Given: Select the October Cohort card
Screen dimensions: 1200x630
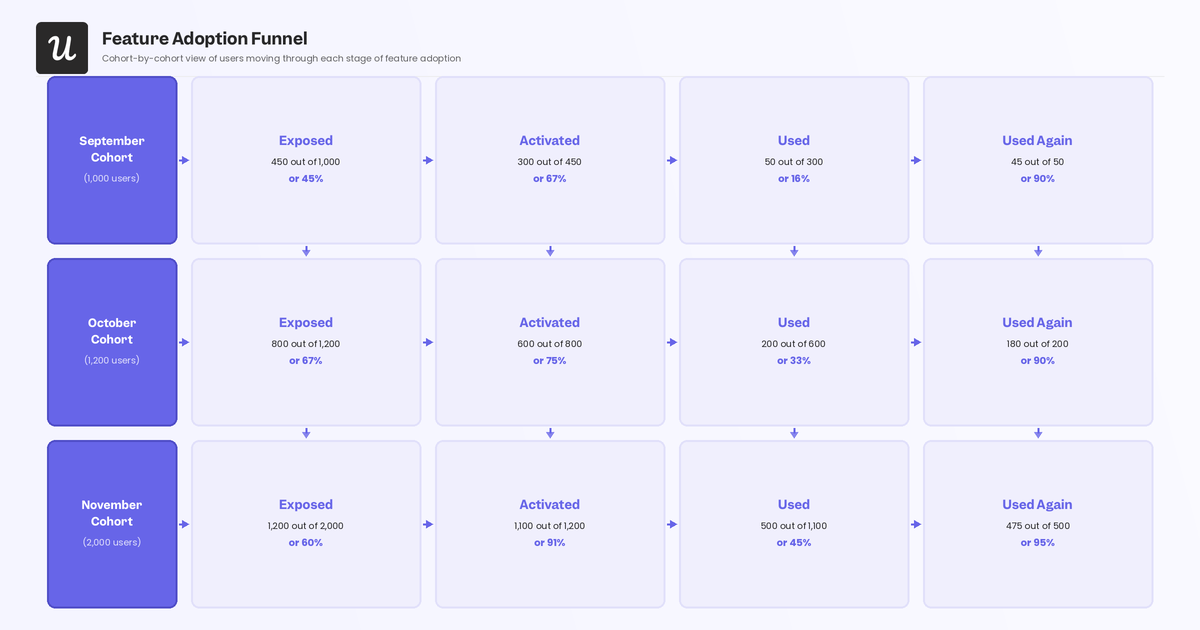Looking at the screenshot, I should [112, 342].
